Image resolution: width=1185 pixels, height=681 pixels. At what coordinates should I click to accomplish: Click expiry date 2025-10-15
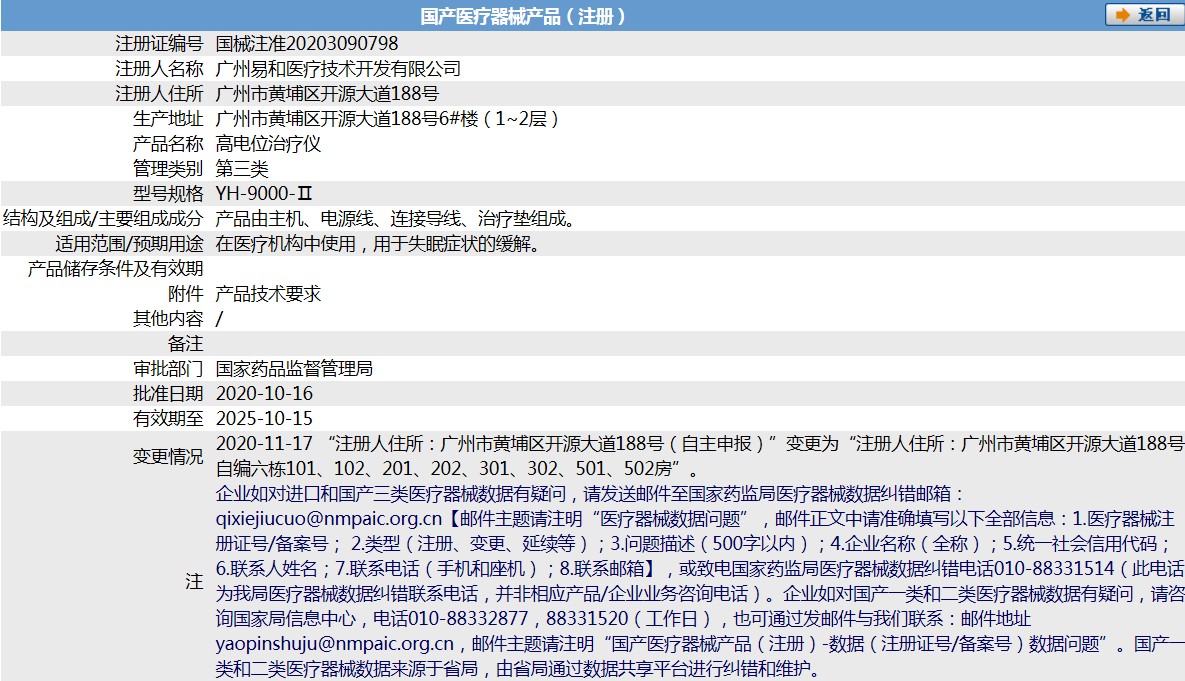tap(264, 418)
